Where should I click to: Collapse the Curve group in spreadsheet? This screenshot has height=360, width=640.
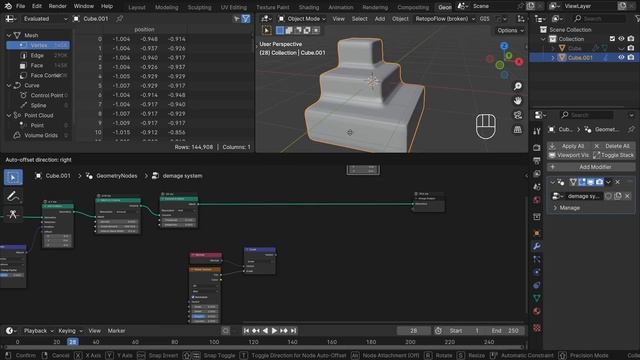(x=9, y=86)
